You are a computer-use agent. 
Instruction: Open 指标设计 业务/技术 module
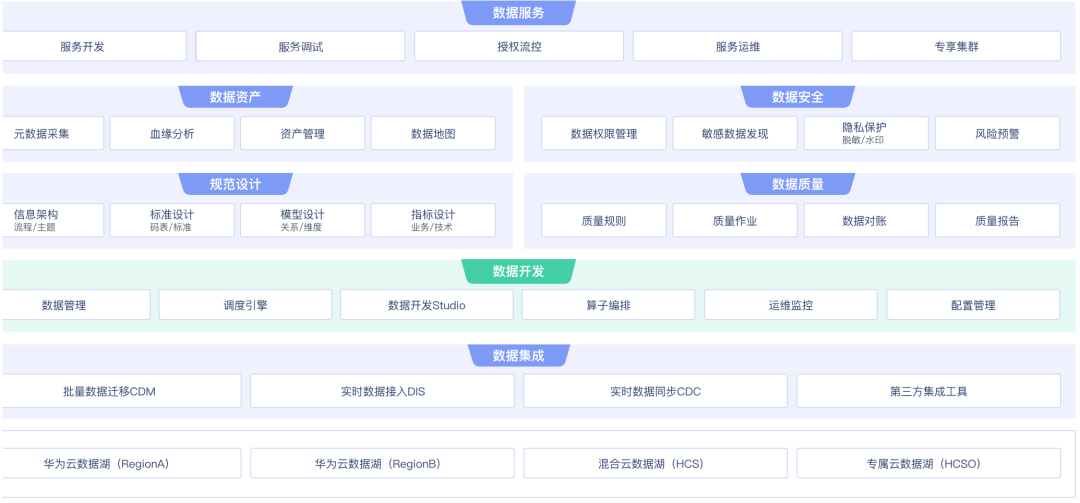pos(432,221)
